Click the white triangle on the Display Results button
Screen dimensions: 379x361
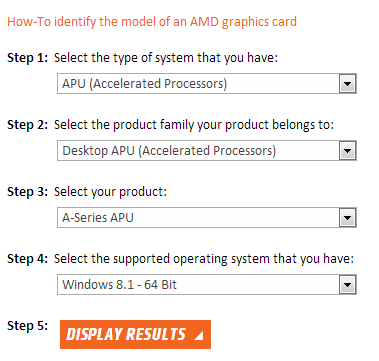click(x=199, y=336)
